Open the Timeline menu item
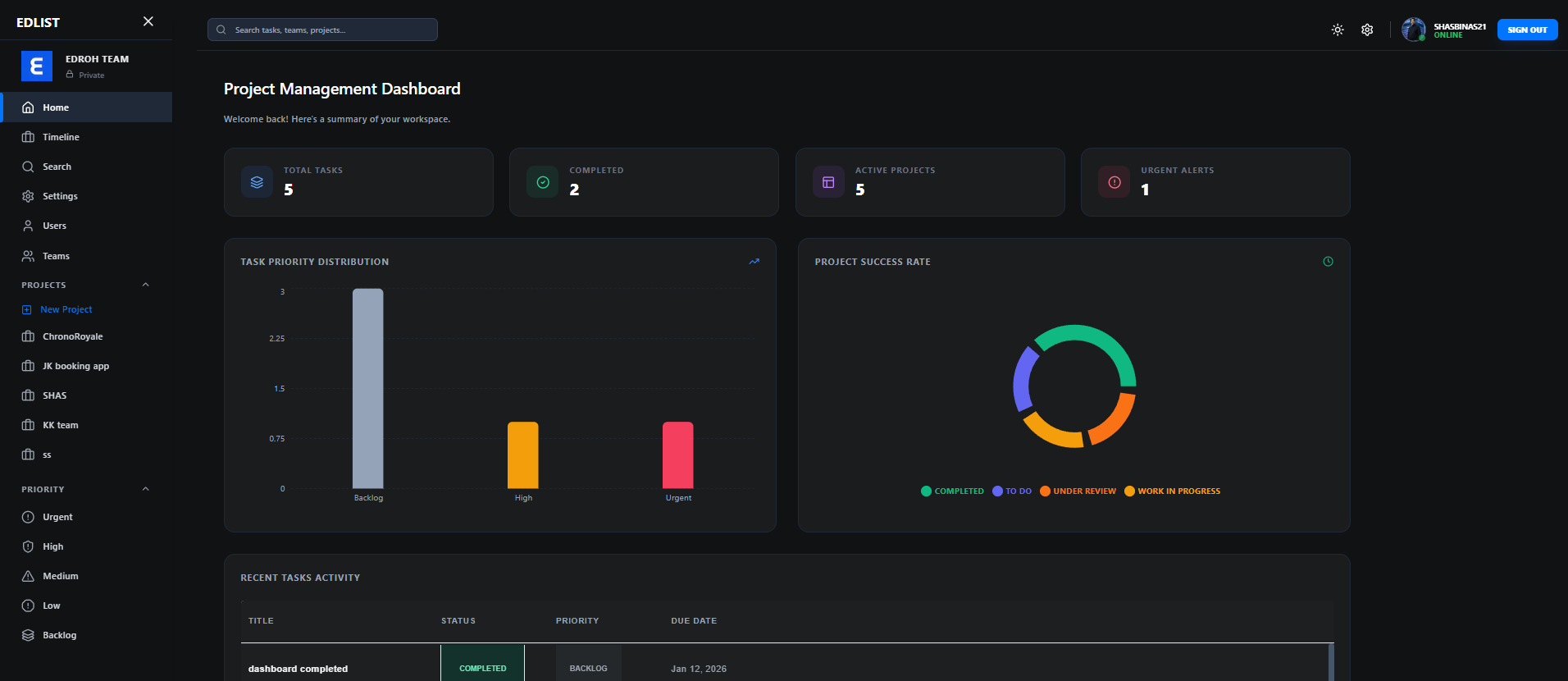This screenshot has height=681, width=1568. 61,137
